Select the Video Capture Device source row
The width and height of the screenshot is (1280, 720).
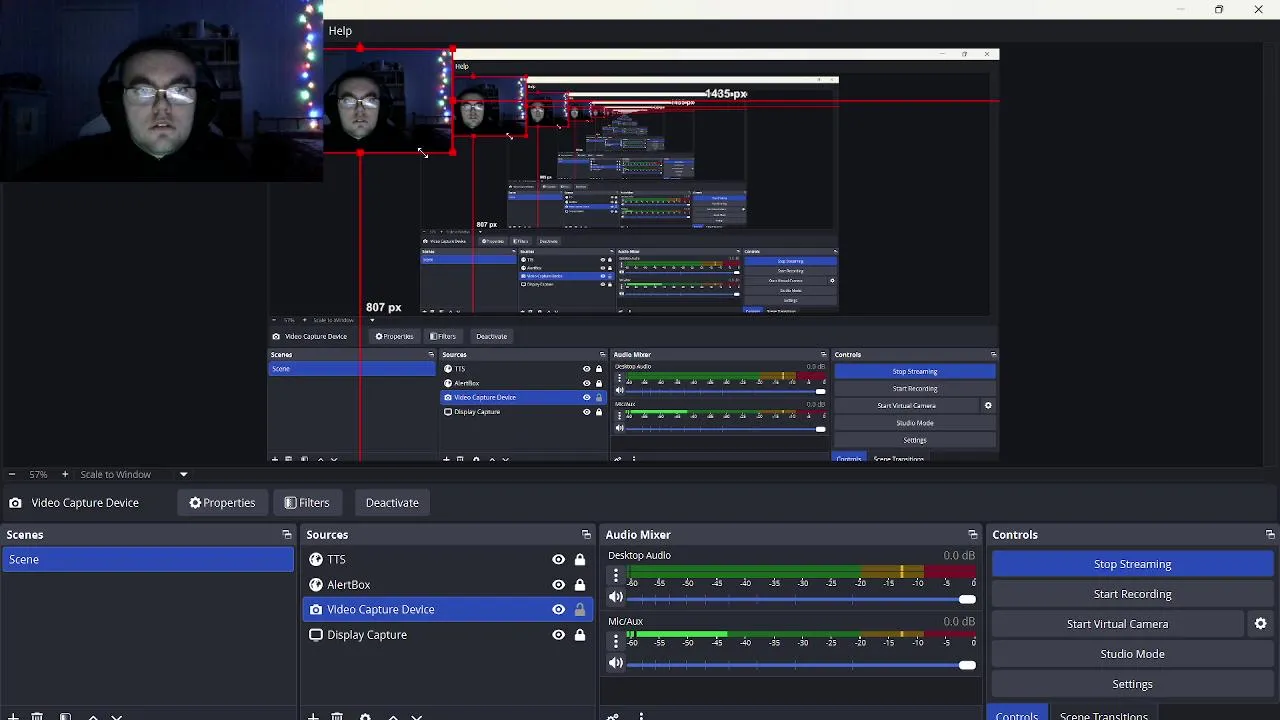448,609
